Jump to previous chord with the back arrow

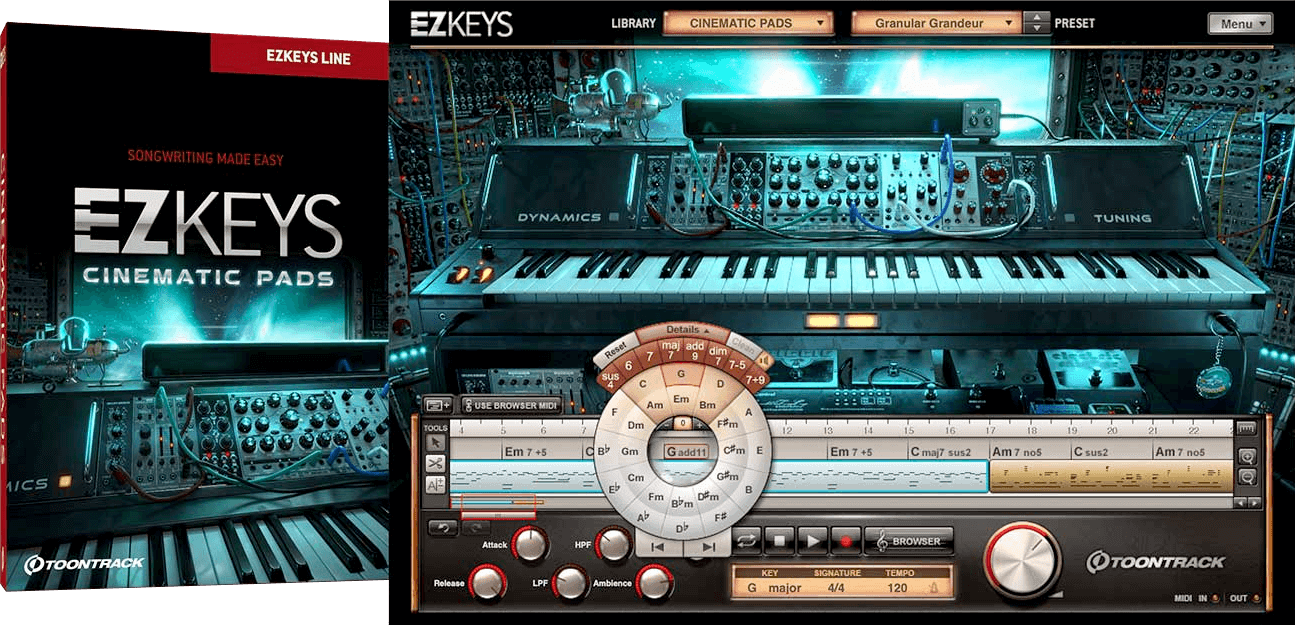coord(659,547)
